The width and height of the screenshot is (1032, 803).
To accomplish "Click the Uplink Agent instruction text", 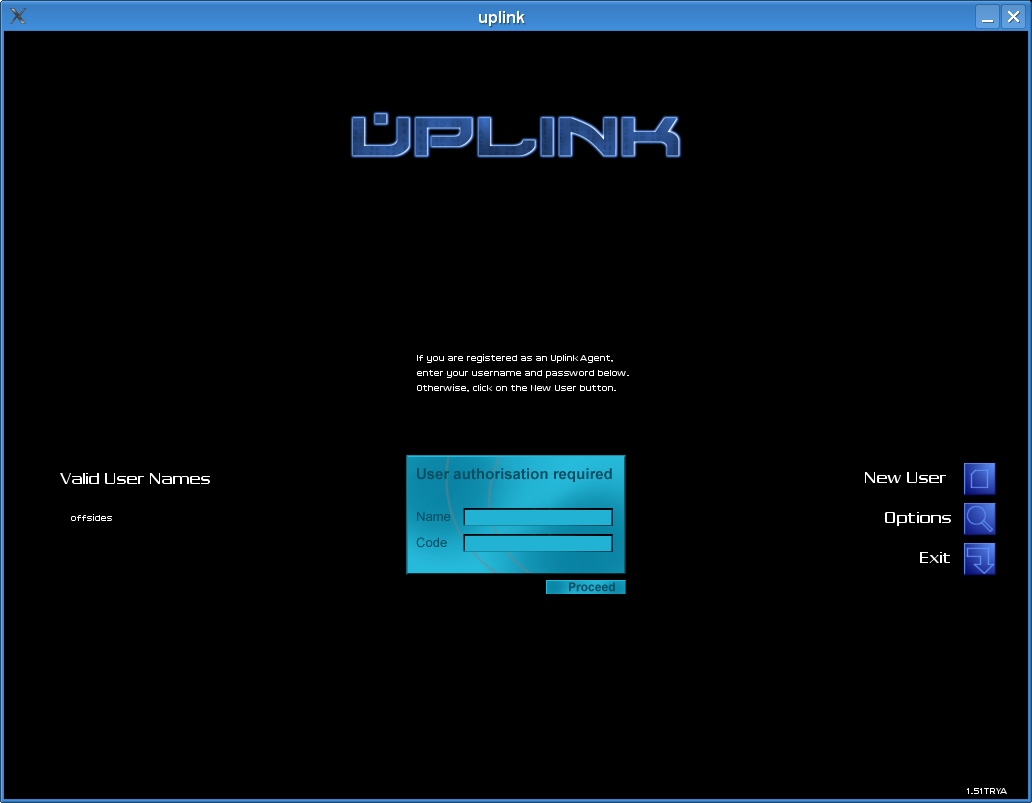I will pyautogui.click(x=522, y=372).
